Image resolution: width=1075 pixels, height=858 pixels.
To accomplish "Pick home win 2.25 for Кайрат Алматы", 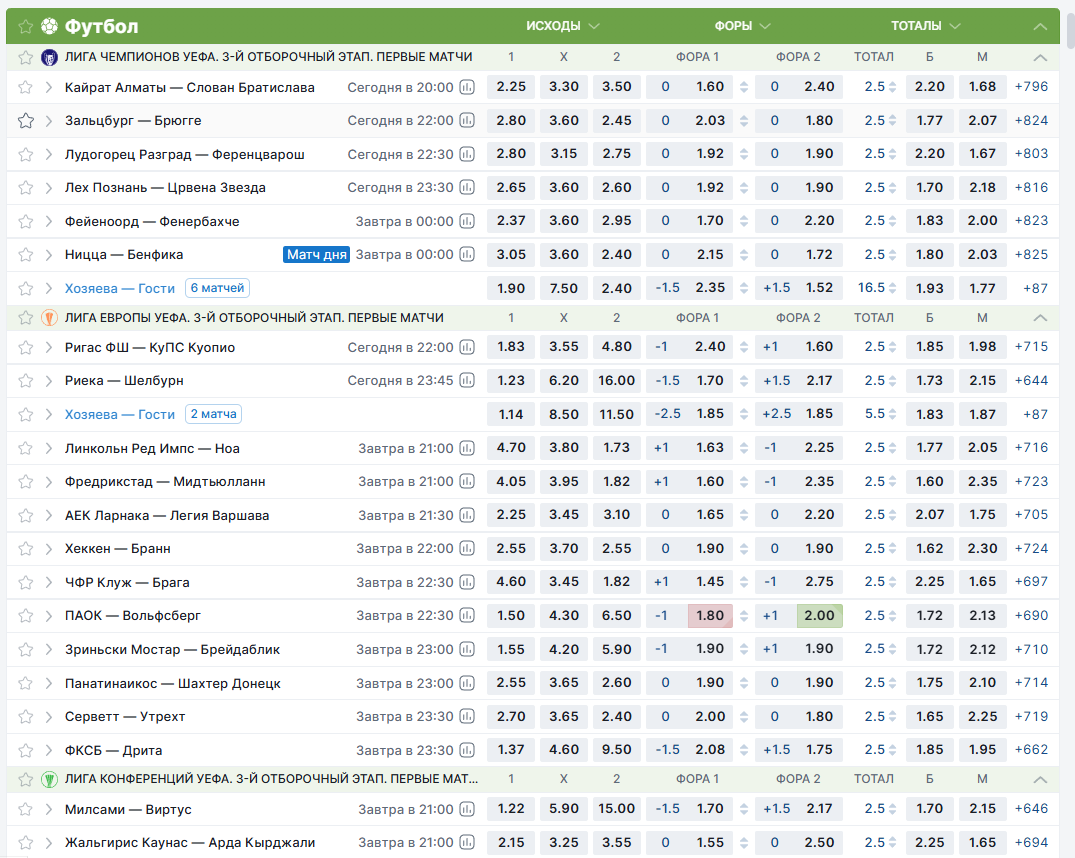I will coord(511,87).
